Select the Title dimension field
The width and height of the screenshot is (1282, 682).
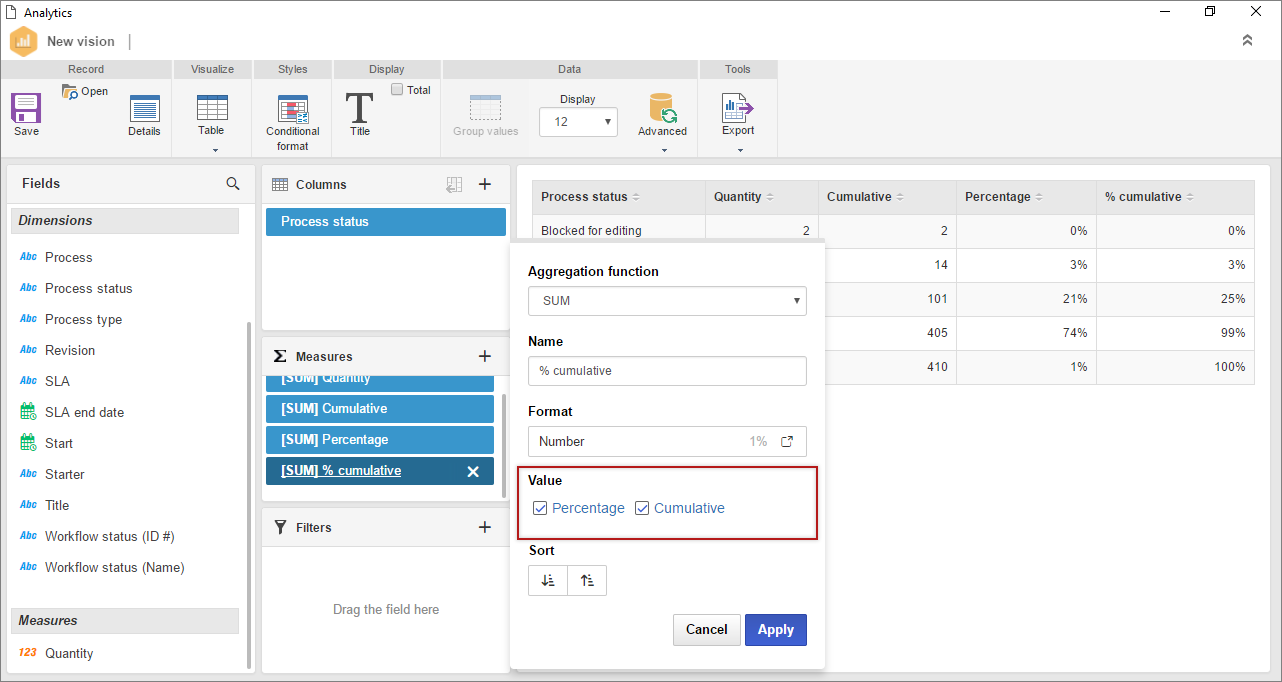[57, 505]
